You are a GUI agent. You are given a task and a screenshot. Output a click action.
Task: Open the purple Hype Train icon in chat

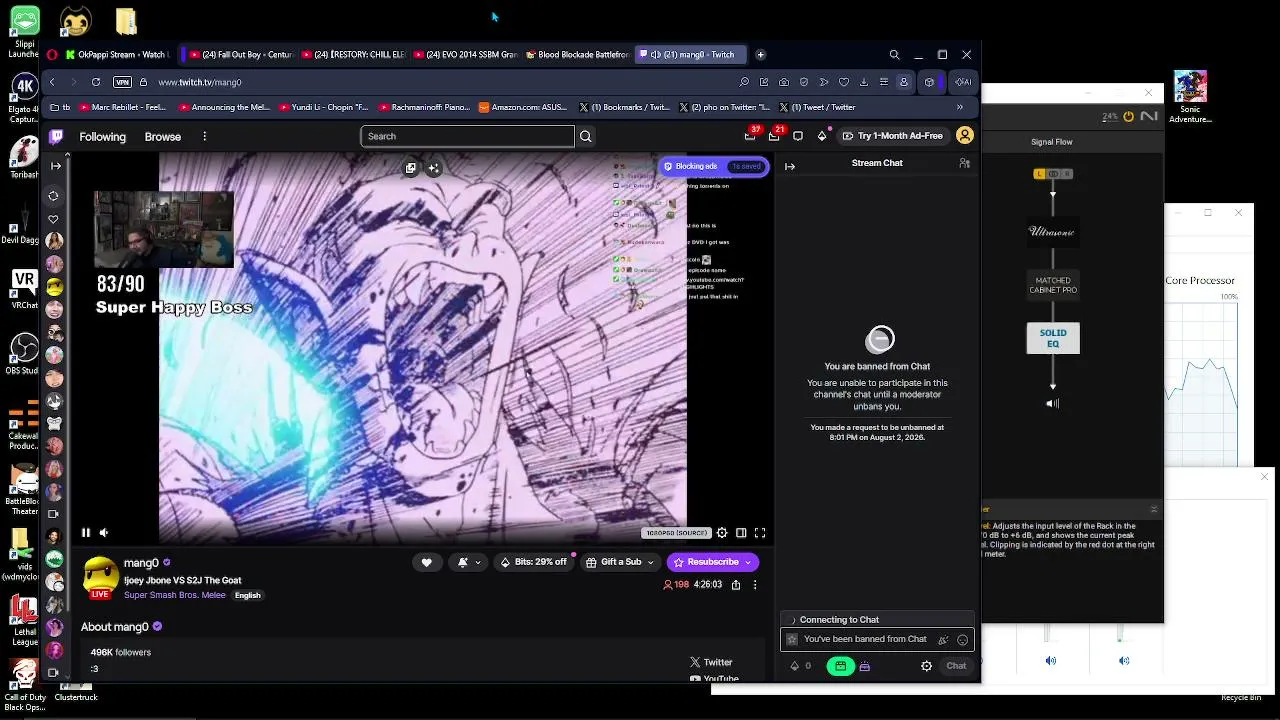tap(864, 666)
